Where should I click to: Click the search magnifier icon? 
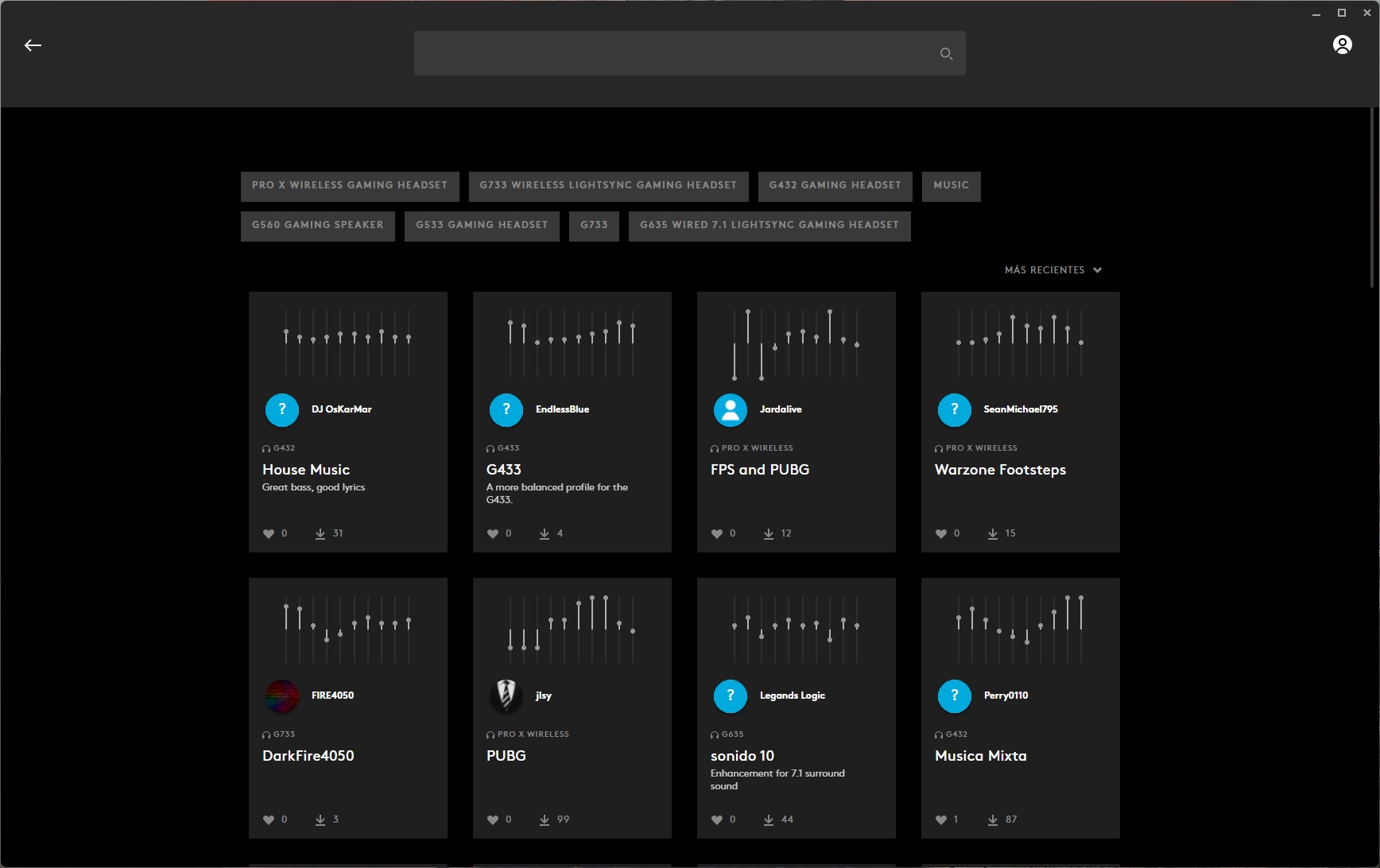(946, 53)
